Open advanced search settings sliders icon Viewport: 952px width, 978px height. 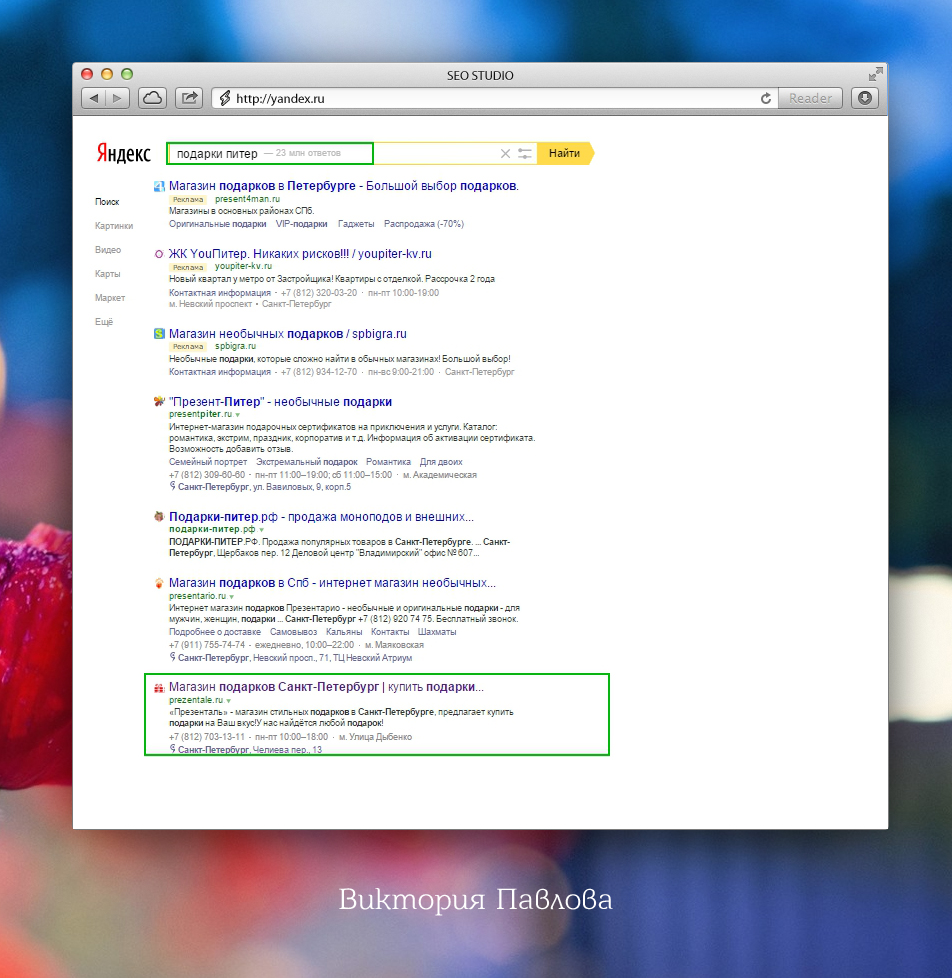pyautogui.click(x=525, y=153)
